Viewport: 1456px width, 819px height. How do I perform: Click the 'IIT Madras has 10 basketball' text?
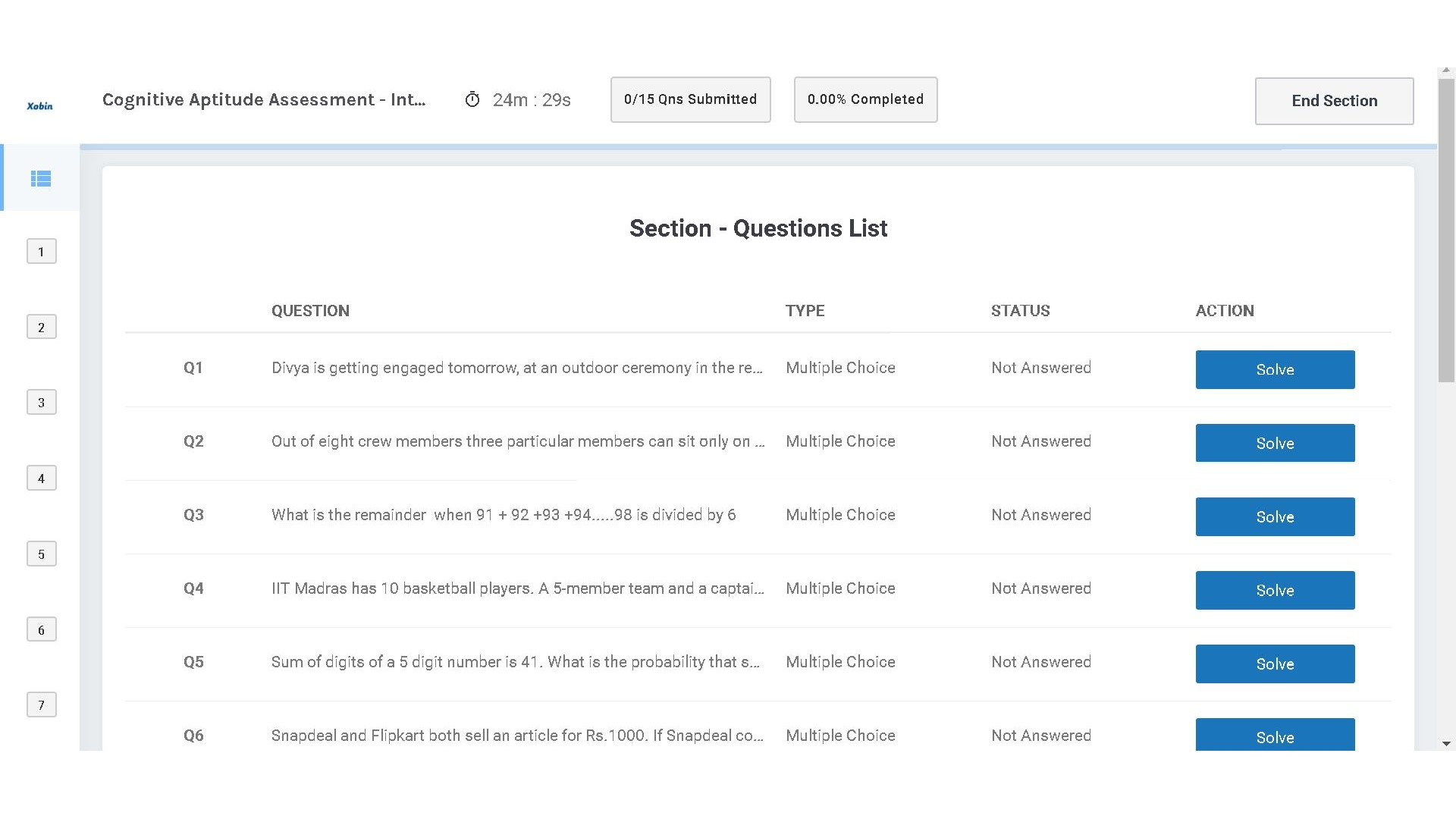click(x=518, y=588)
